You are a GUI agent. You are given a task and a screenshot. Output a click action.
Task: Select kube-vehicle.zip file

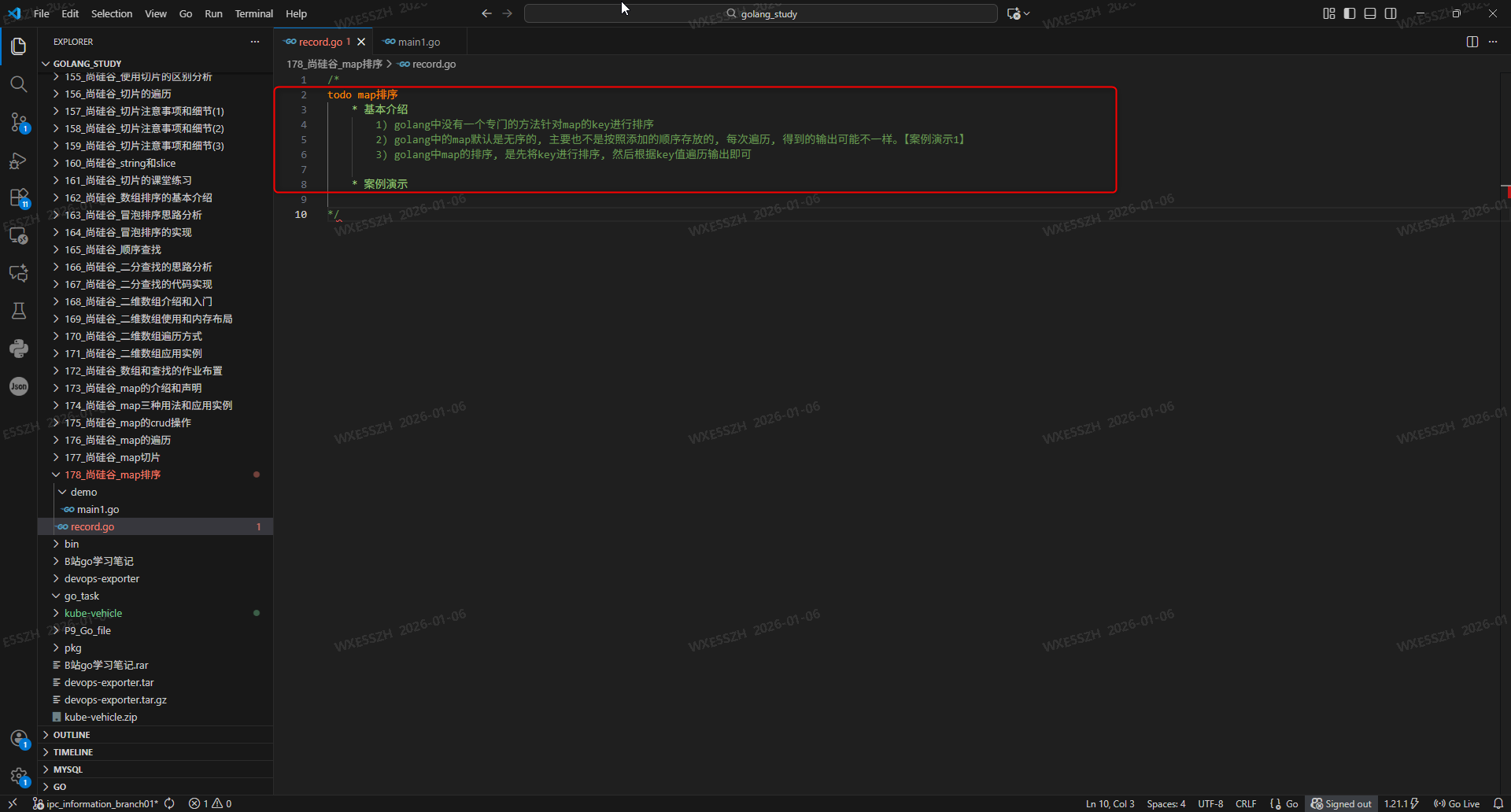(155, 717)
